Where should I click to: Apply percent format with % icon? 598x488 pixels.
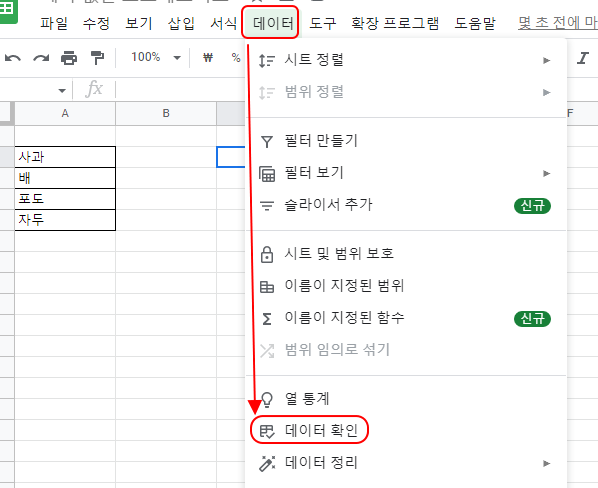tap(236, 58)
